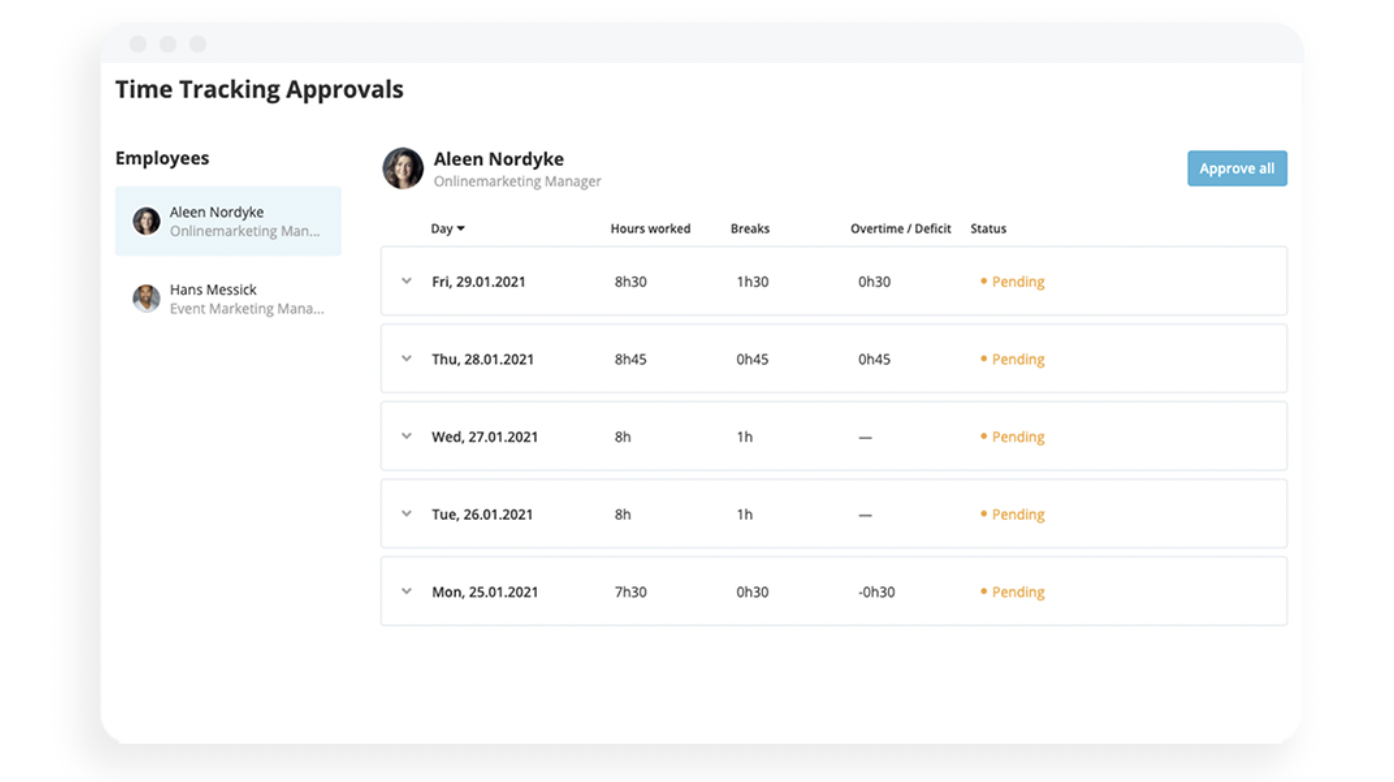Click the Pending status for Mon, 25.01.2021
Image resolution: width=1394 pixels, height=782 pixels.
[x=1017, y=592]
